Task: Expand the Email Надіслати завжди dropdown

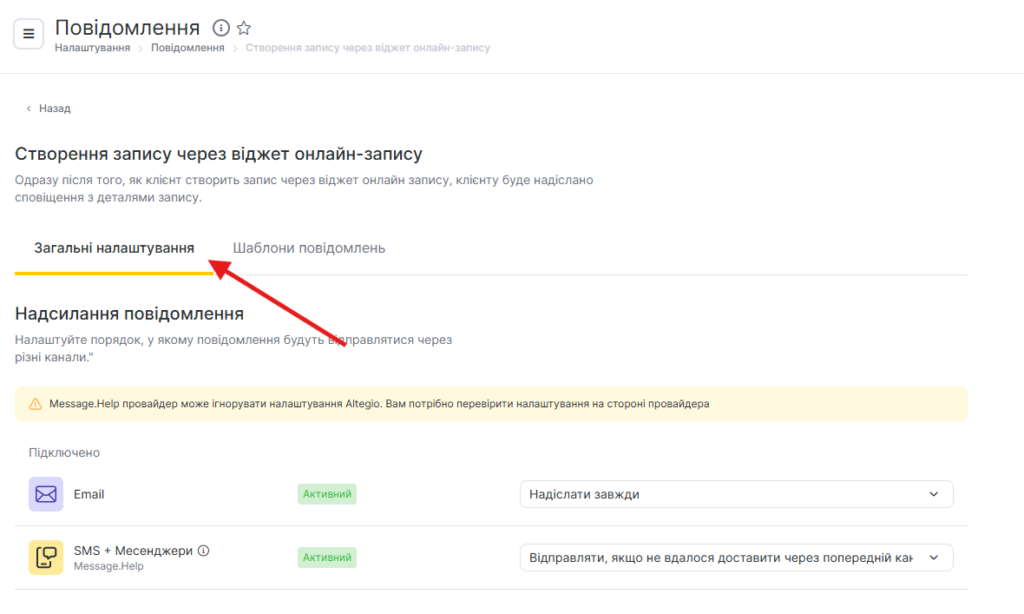Action: [736, 494]
